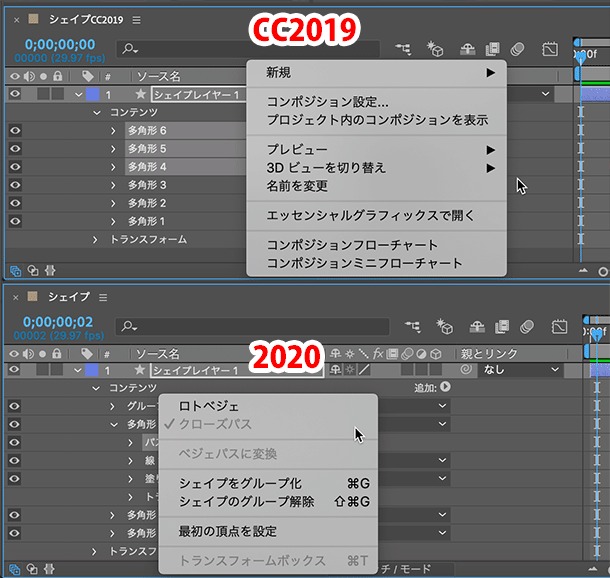Viewport: 610px width, 578px height.
Task: Open panel menu icon next to シェイプCC2019
Action: coord(136,20)
